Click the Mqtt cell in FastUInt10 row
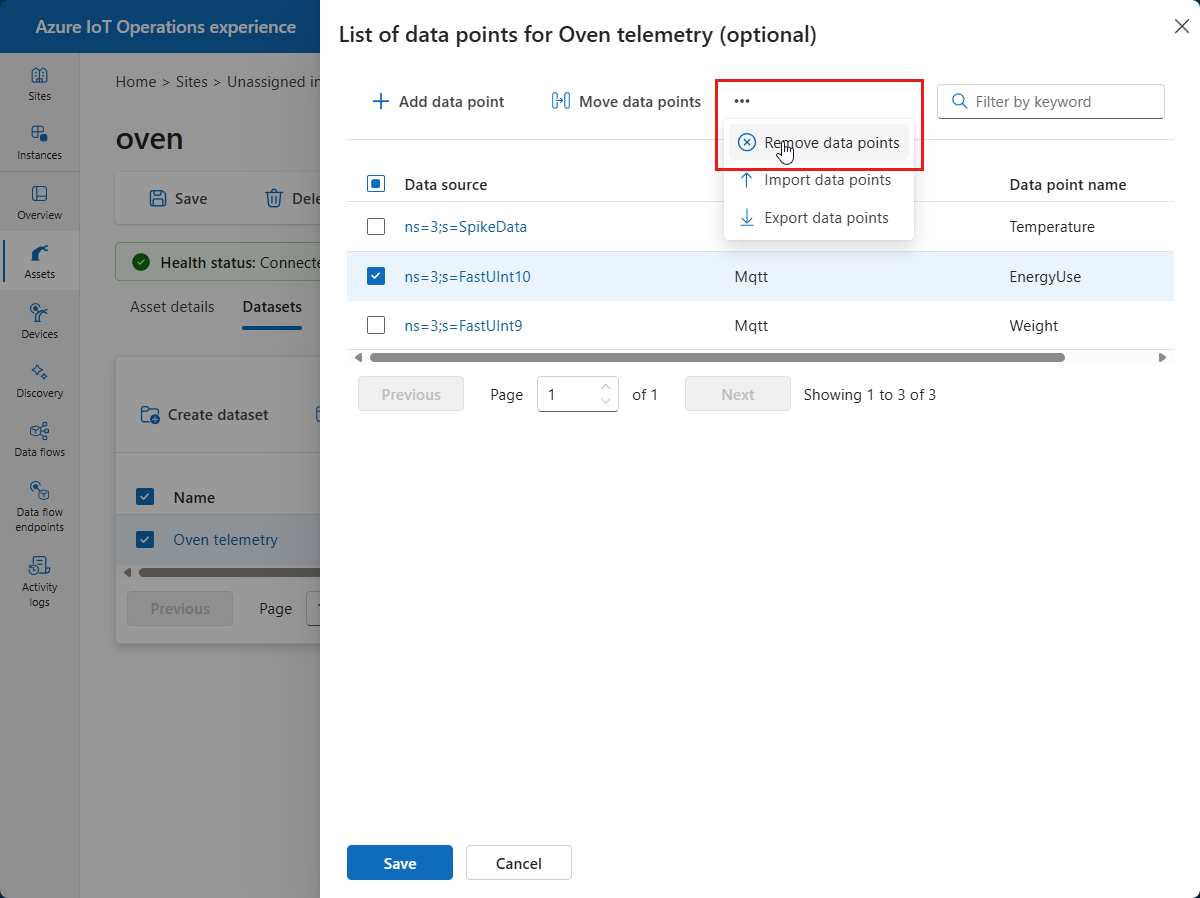The image size is (1200, 898). tap(751, 276)
